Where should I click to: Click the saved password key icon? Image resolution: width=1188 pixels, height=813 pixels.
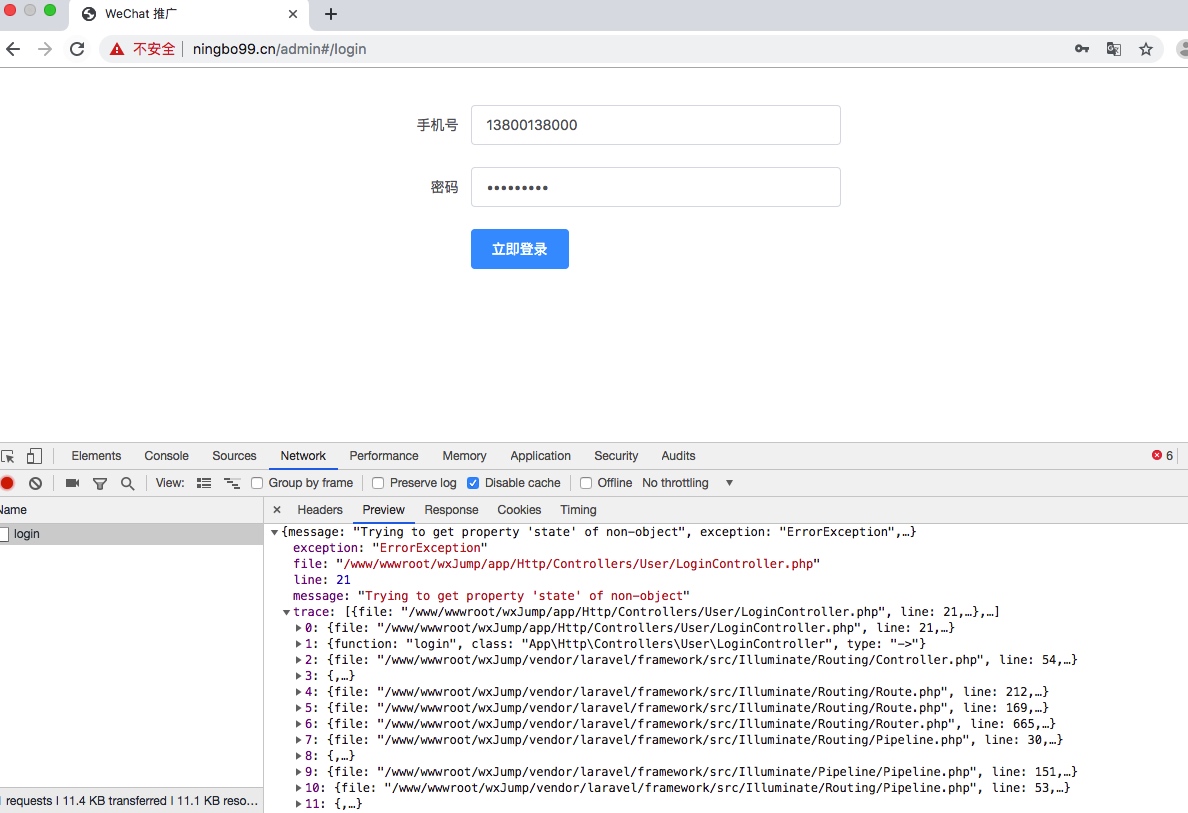point(1082,49)
